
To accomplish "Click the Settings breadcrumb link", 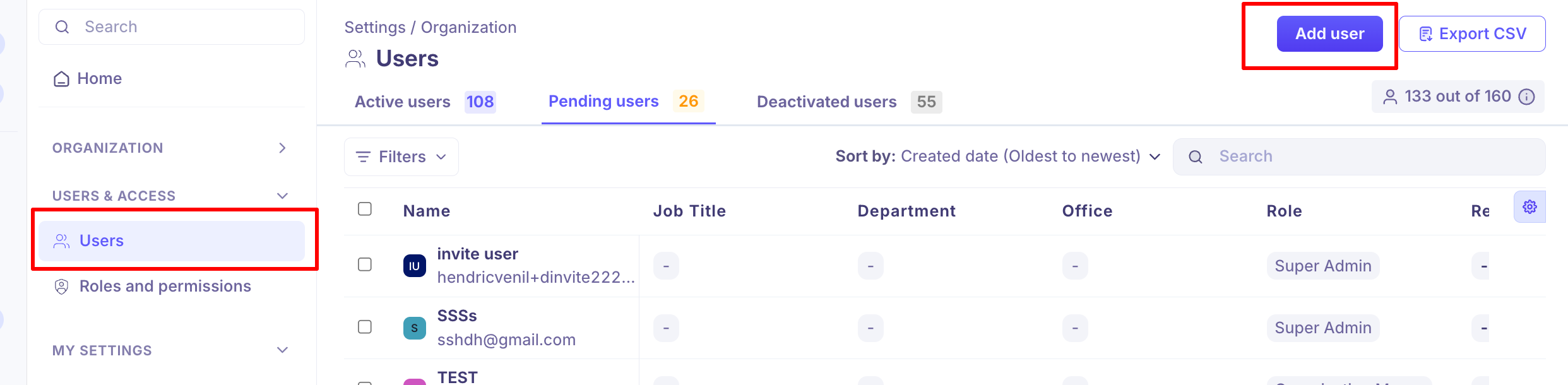I will coord(375,27).
